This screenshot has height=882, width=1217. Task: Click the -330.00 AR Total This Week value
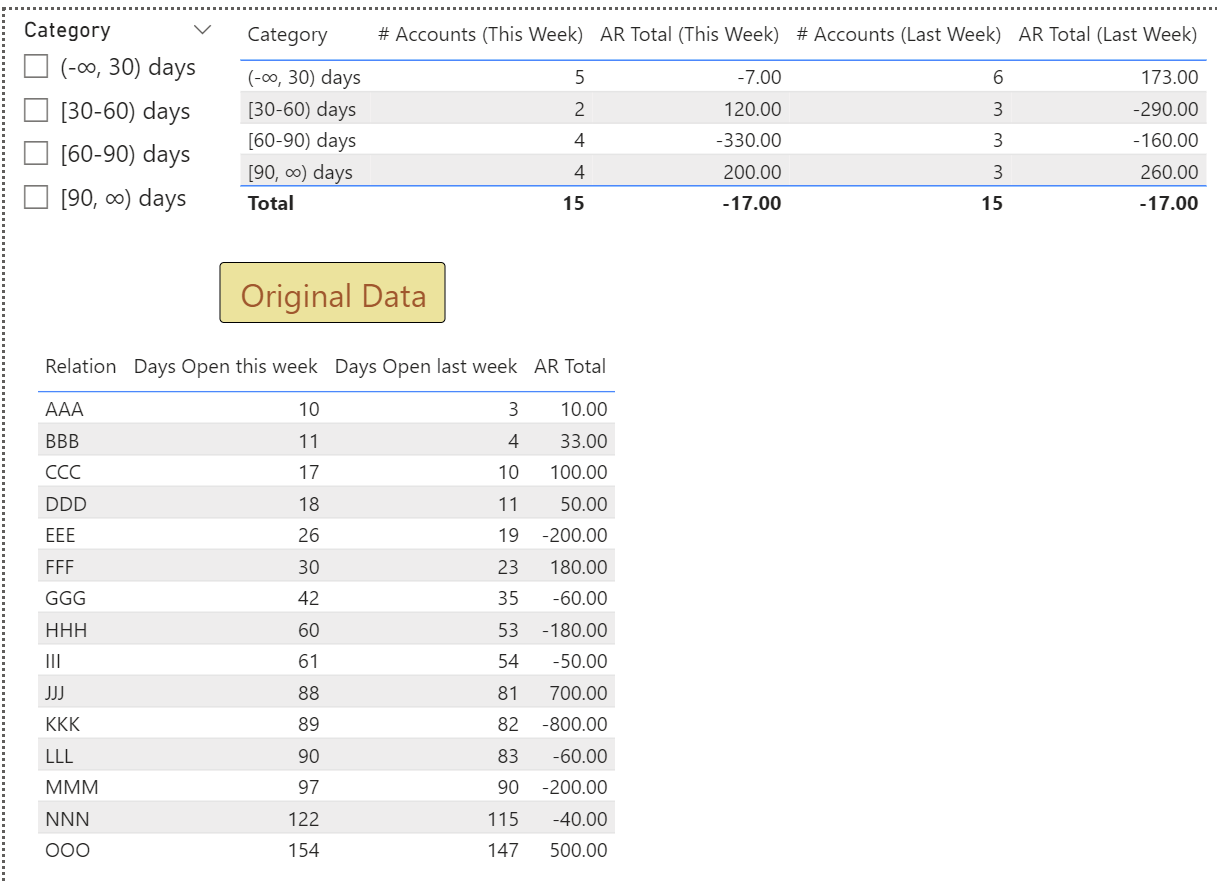[x=749, y=140]
